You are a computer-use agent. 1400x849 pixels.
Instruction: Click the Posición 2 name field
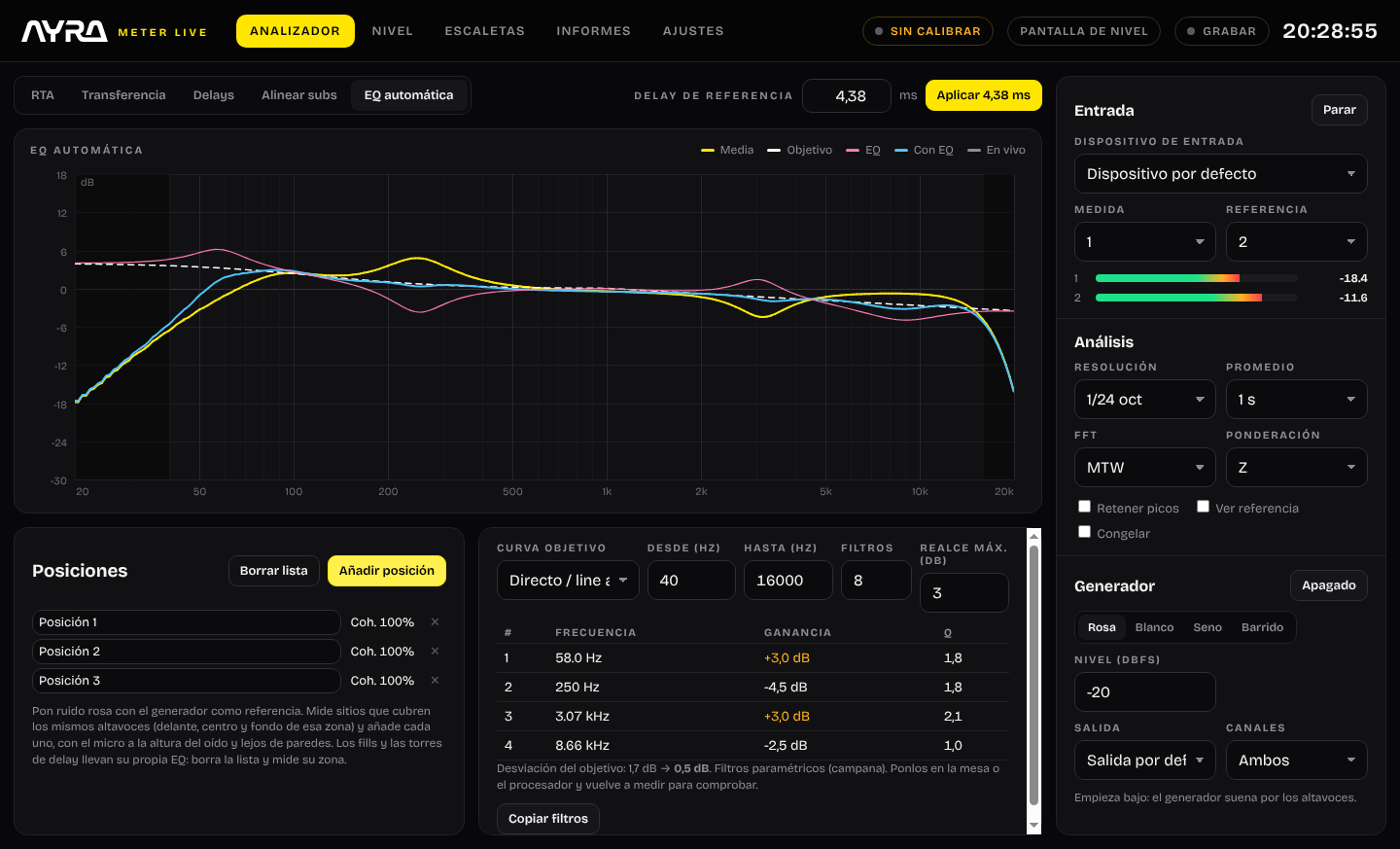click(x=186, y=652)
